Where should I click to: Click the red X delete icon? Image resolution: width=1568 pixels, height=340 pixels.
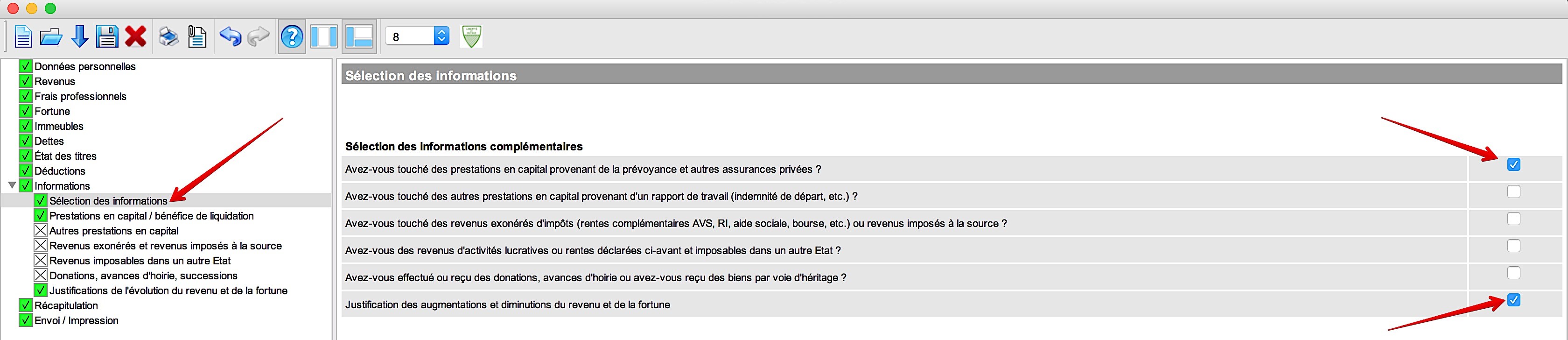point(135,36)
